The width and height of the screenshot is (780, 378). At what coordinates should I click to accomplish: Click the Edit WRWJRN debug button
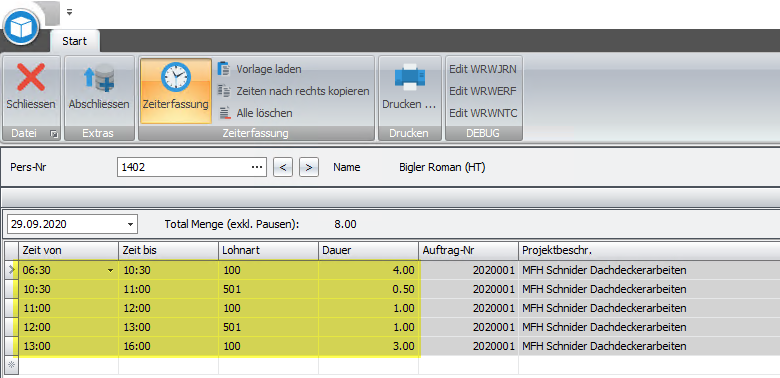483,69
